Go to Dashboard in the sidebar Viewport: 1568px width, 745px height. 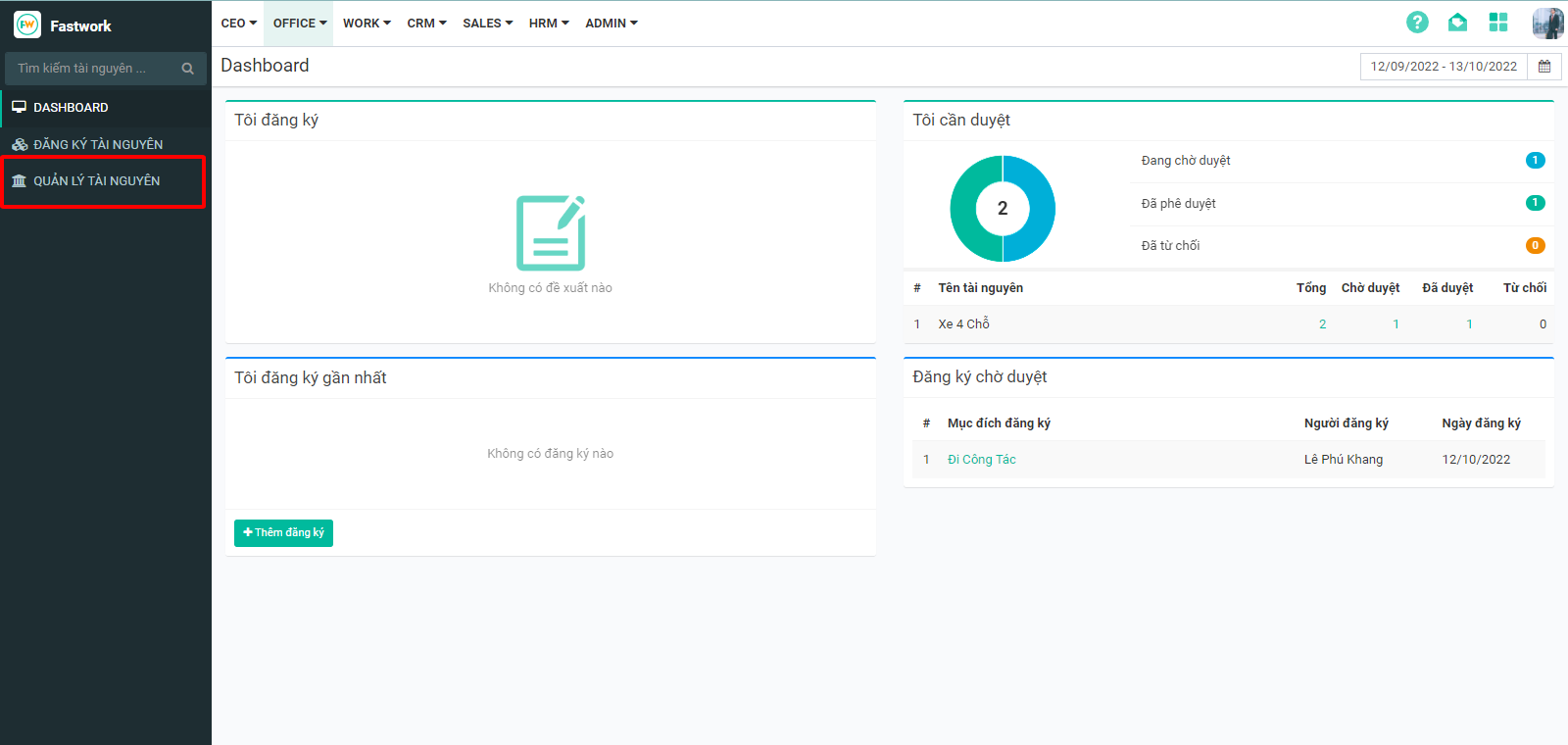(71, 108)
